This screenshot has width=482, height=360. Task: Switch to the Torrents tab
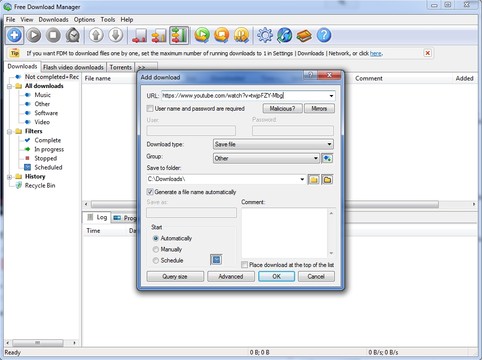pyautogui.click(x=121, y=67)
